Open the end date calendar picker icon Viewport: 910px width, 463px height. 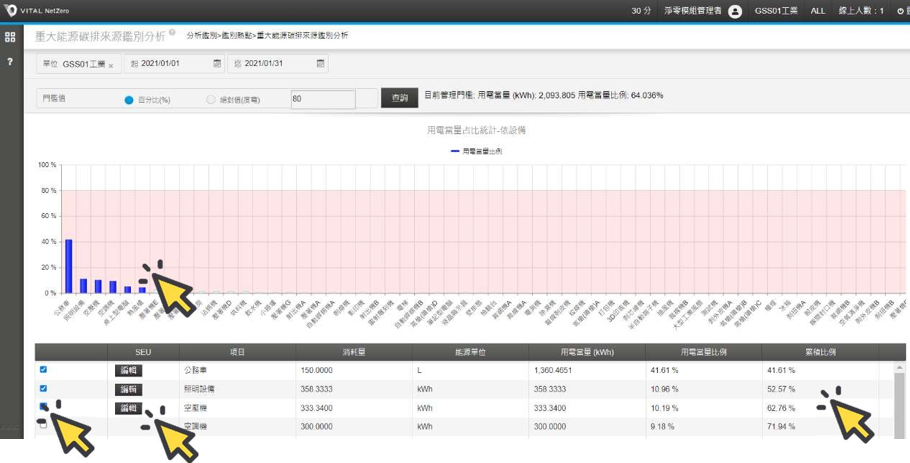(x=320, y=64)
